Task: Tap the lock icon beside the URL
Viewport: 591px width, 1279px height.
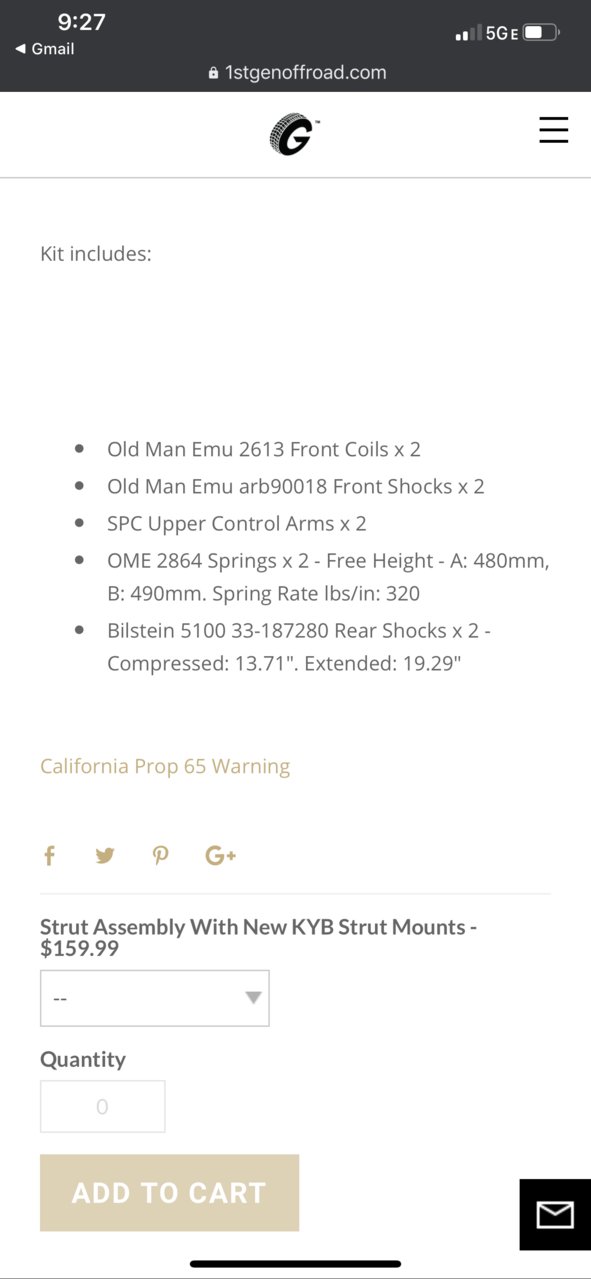Action: coord(212,73)
